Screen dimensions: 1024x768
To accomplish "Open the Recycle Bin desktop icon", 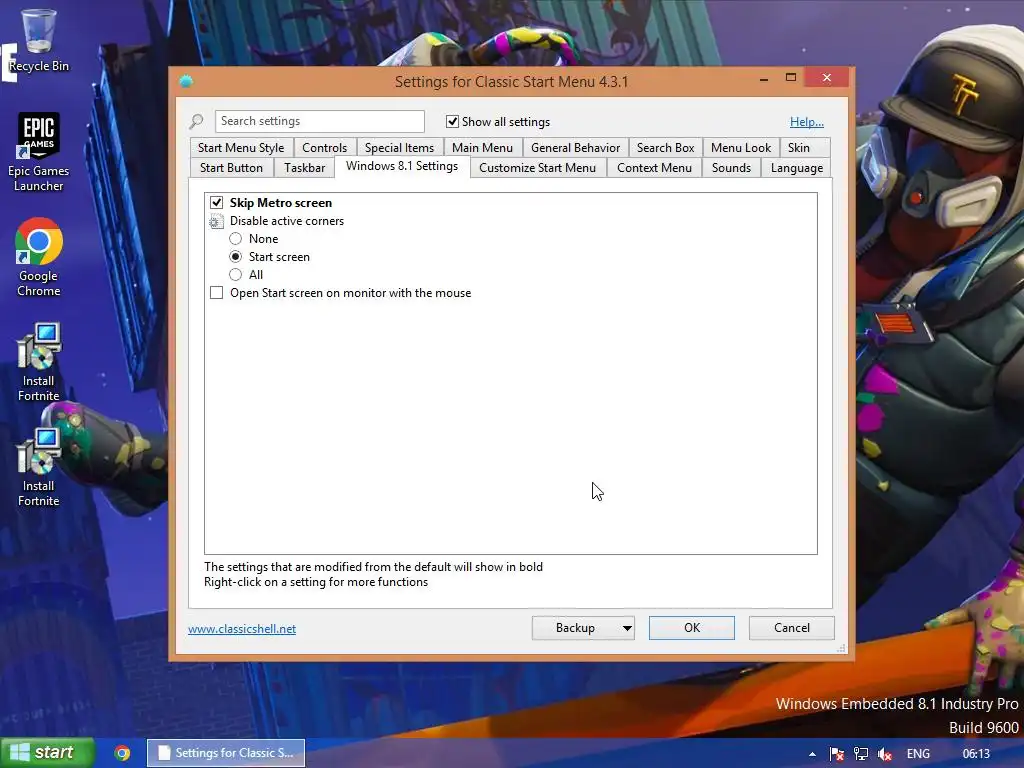I will coord(39,40).
